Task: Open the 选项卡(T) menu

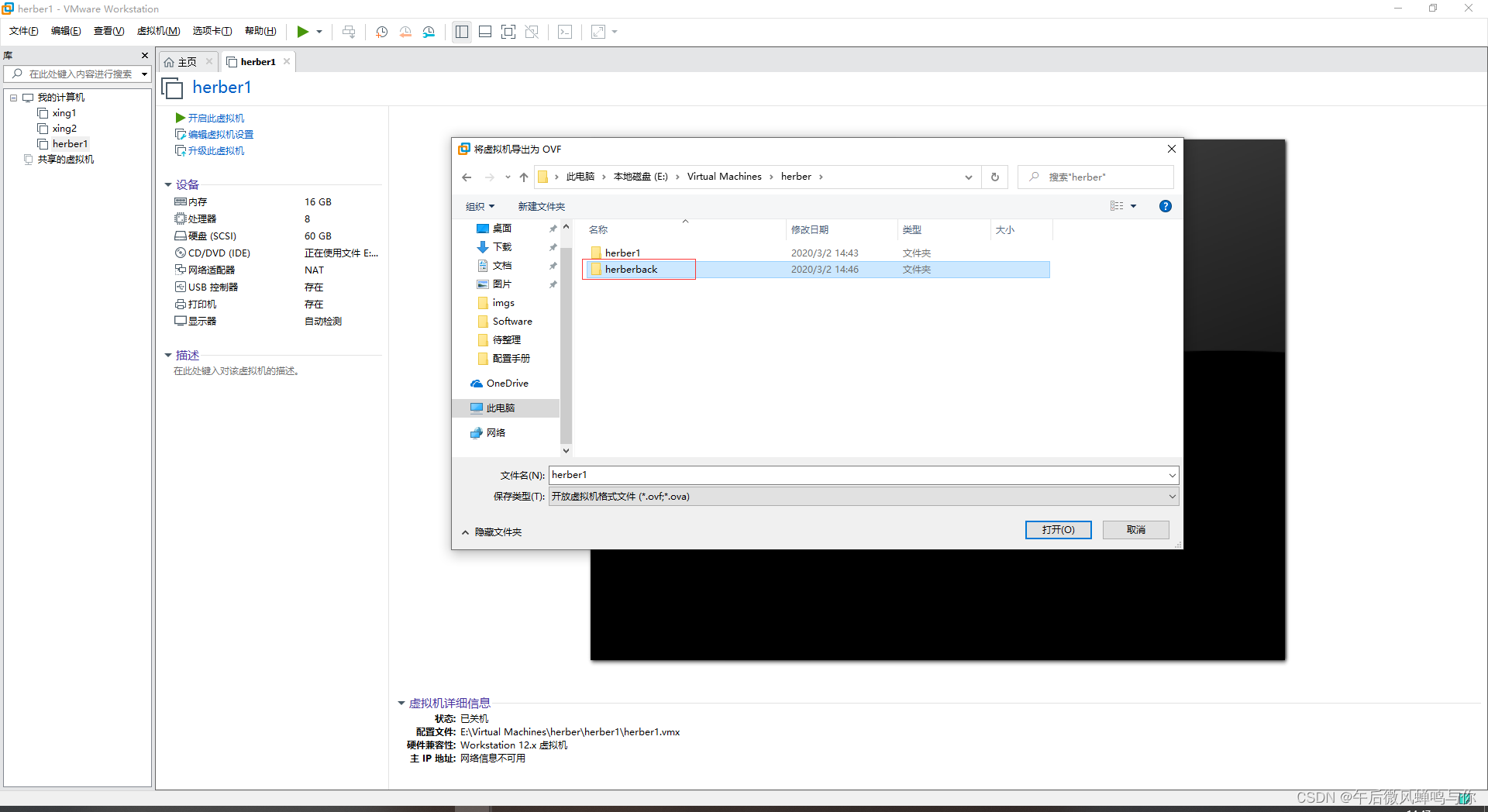Action: (212, 31)
